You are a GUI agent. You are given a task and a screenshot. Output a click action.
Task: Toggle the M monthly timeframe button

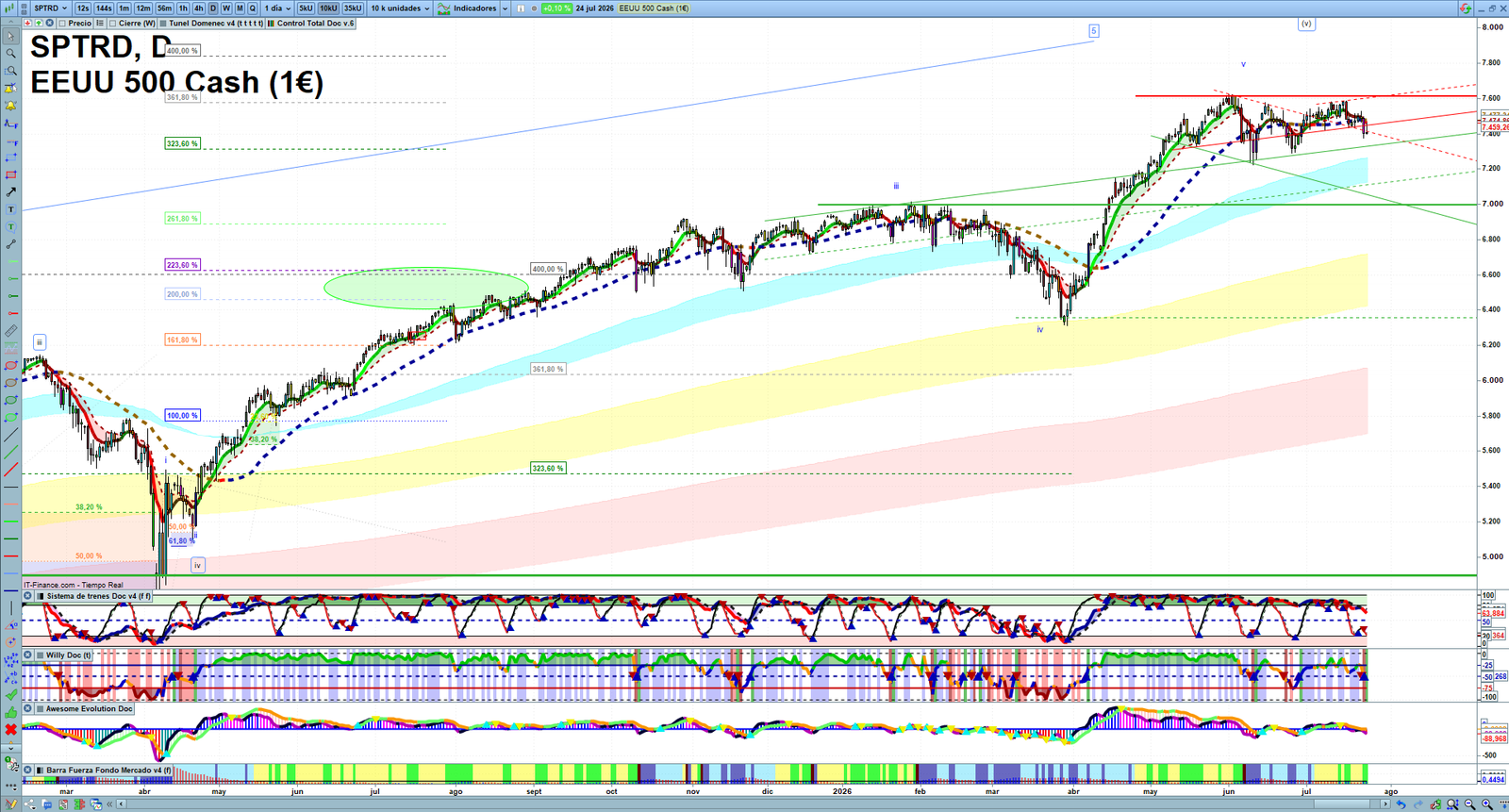(240, 8)
